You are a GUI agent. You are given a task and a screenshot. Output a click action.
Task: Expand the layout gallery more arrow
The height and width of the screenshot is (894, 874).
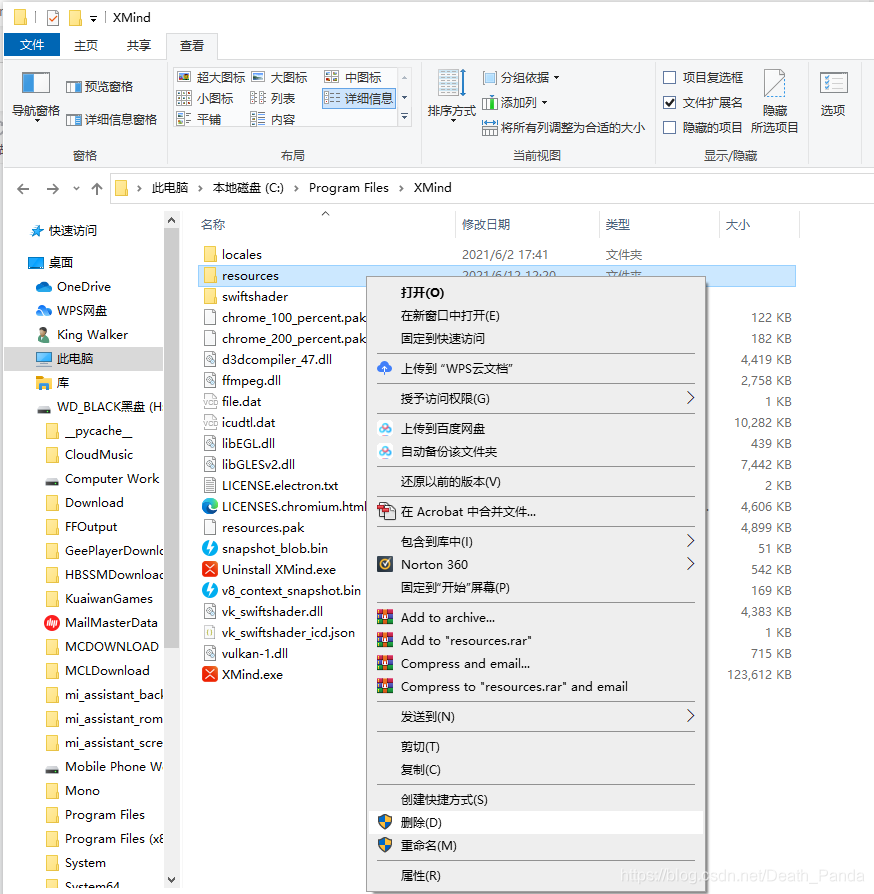coord(404,117)
